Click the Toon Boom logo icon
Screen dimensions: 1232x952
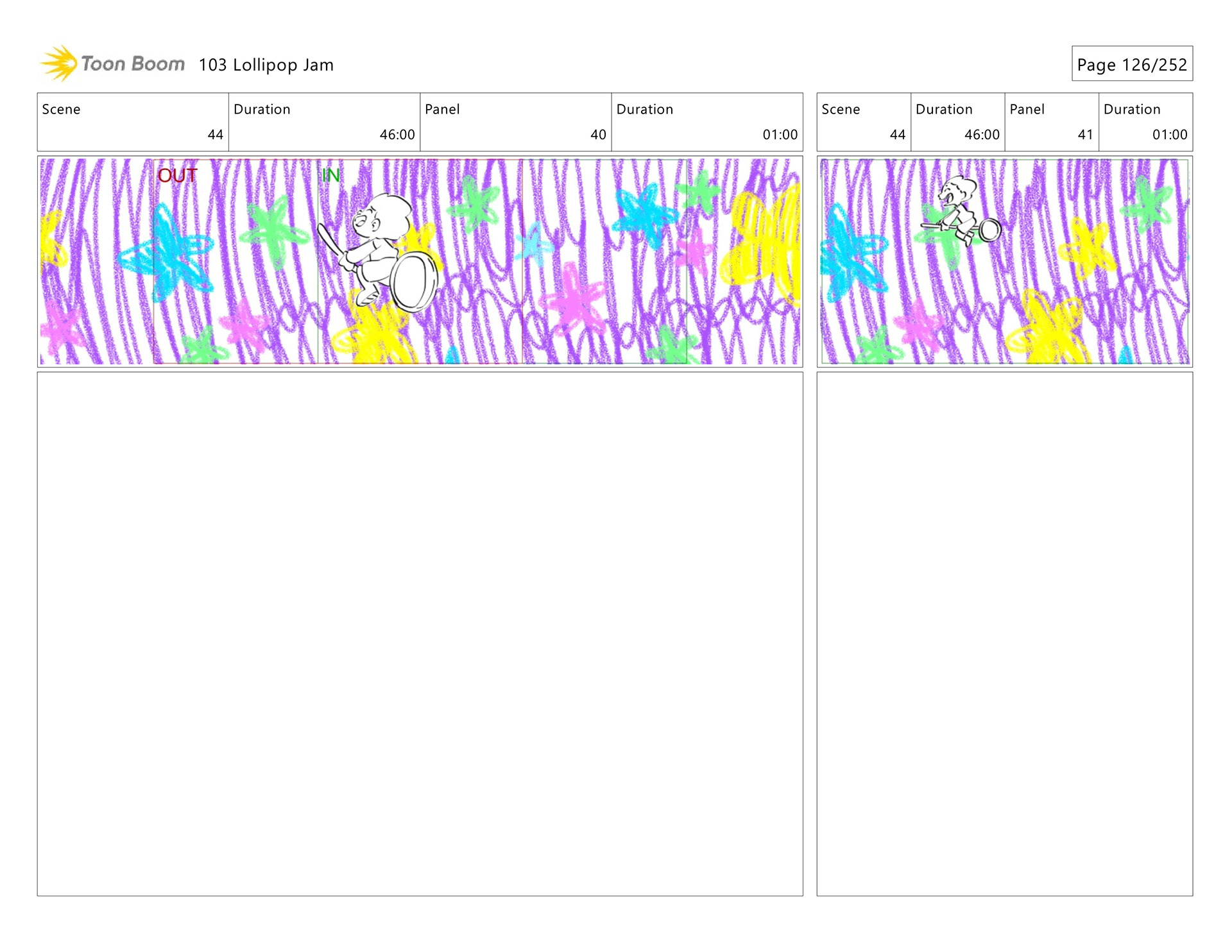(60, 64)
